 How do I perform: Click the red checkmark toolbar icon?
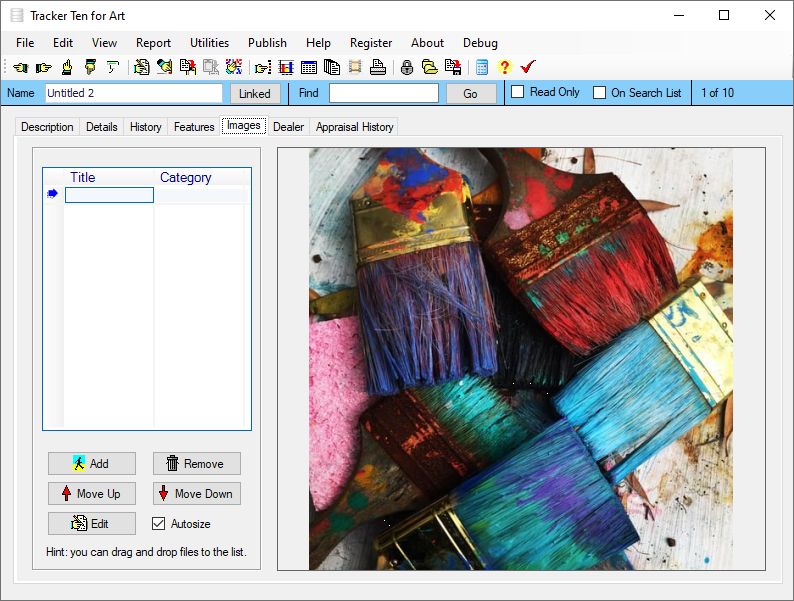528,68
